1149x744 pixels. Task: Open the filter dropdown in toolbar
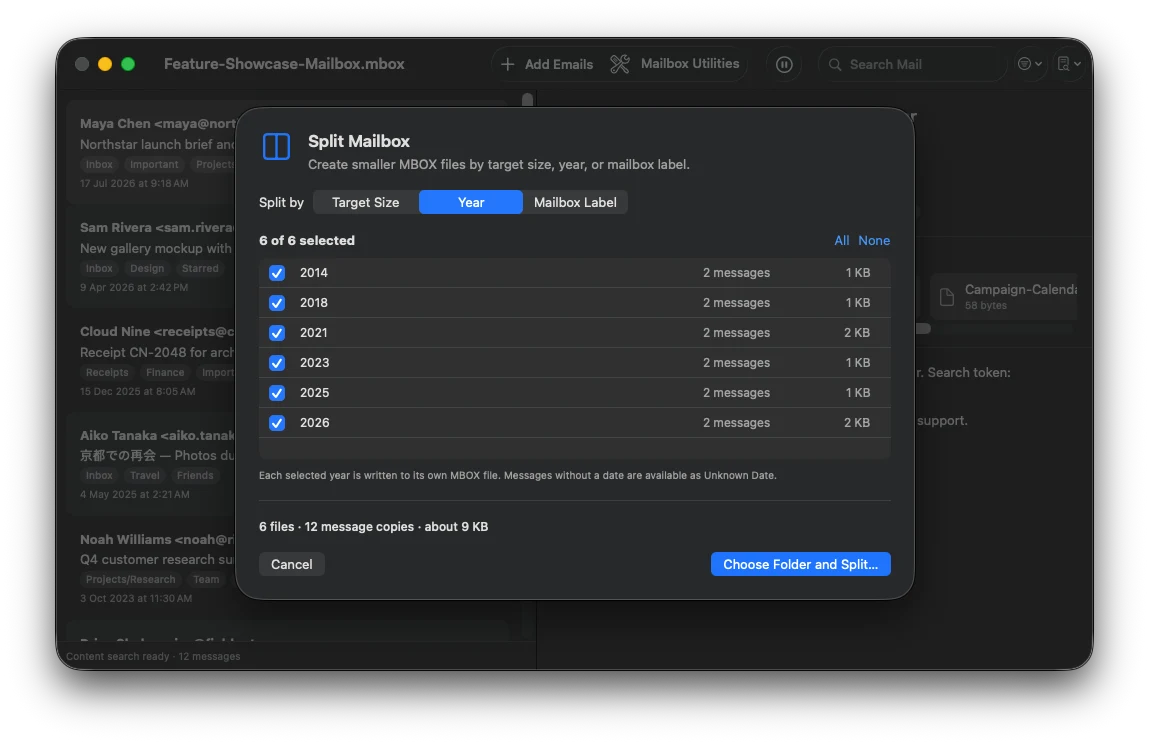point(1030,64)
